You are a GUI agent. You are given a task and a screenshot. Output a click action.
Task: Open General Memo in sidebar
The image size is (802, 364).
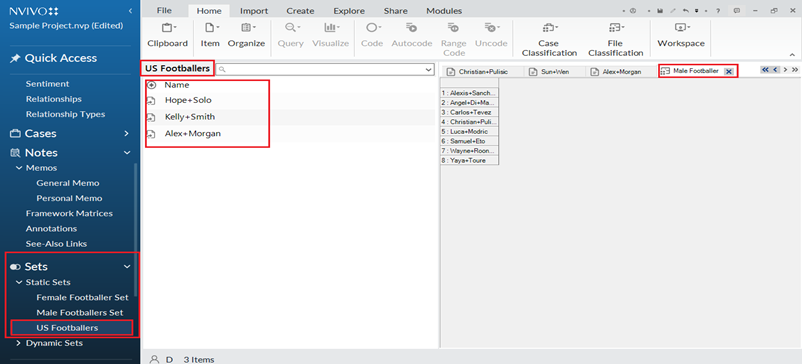point(68,183)
